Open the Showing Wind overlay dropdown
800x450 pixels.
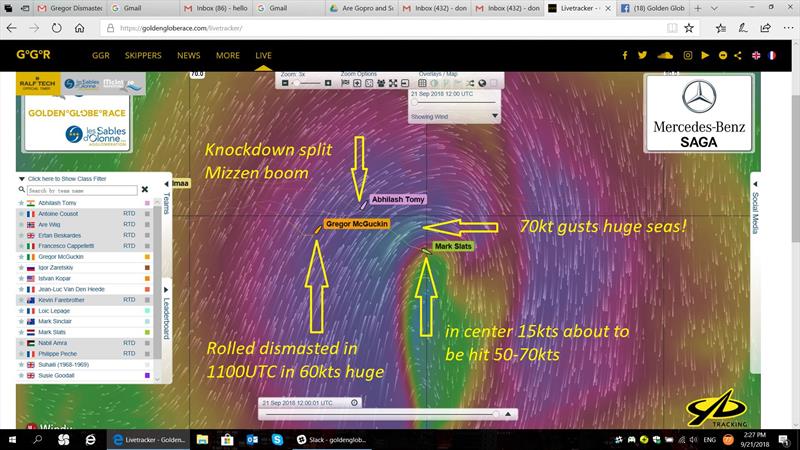coord(453,116)
